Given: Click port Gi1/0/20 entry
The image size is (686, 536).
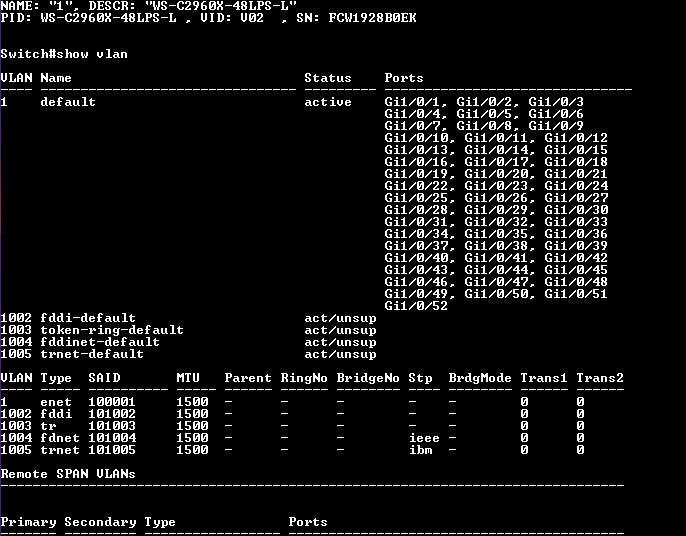Looking at the screenshot, I should [x=496, y=174].
